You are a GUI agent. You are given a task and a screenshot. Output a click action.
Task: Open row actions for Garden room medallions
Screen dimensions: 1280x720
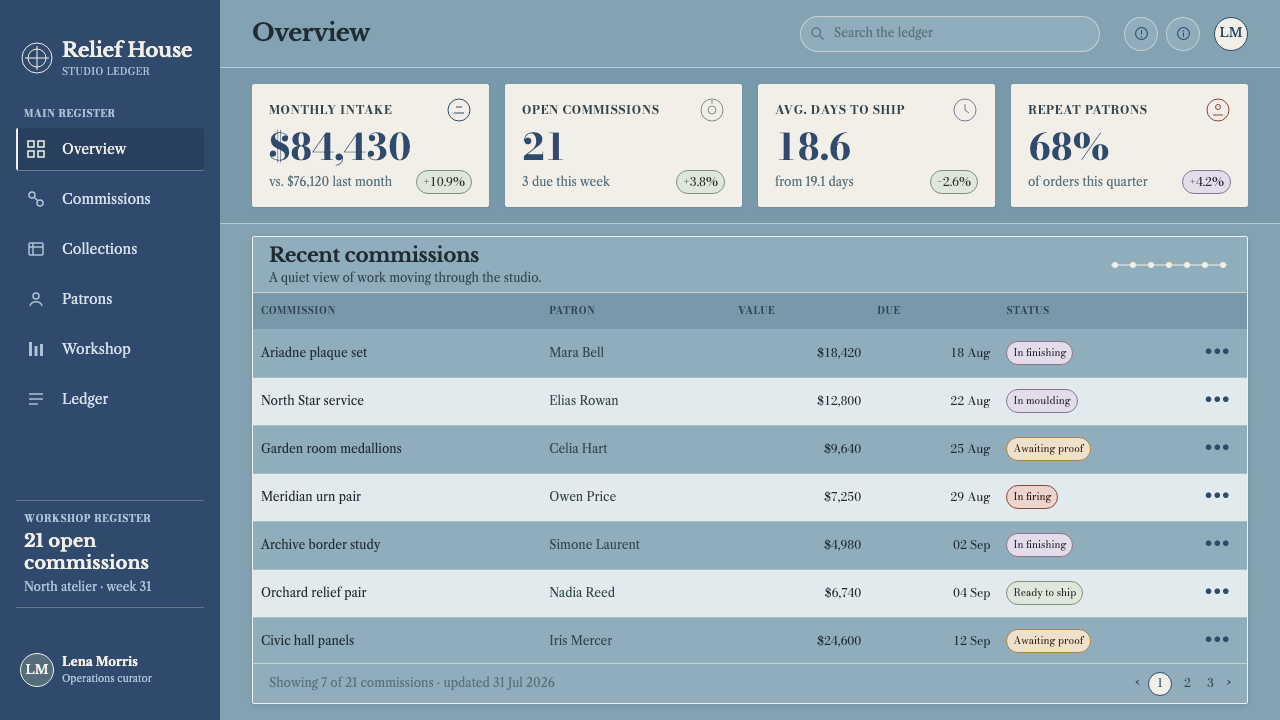[x=1217, y=448]
